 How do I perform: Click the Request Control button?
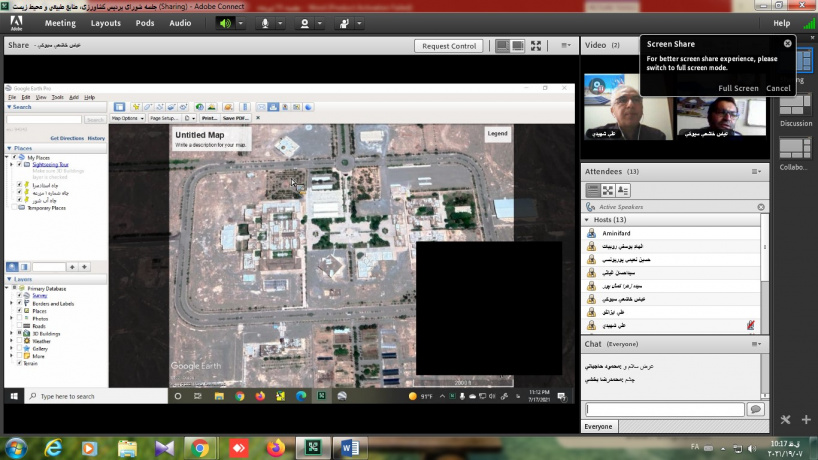(449, 46)
